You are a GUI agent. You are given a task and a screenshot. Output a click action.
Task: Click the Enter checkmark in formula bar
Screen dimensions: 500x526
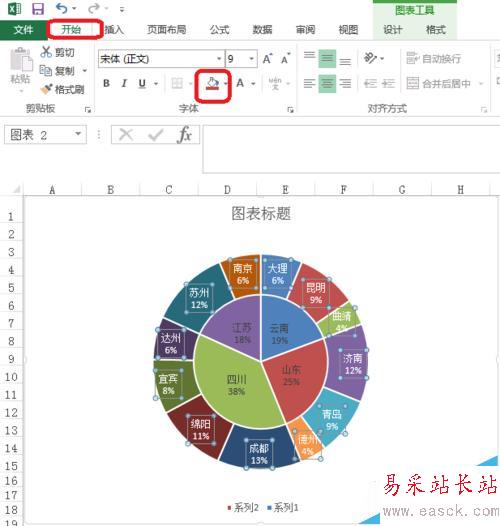(155, 135)
